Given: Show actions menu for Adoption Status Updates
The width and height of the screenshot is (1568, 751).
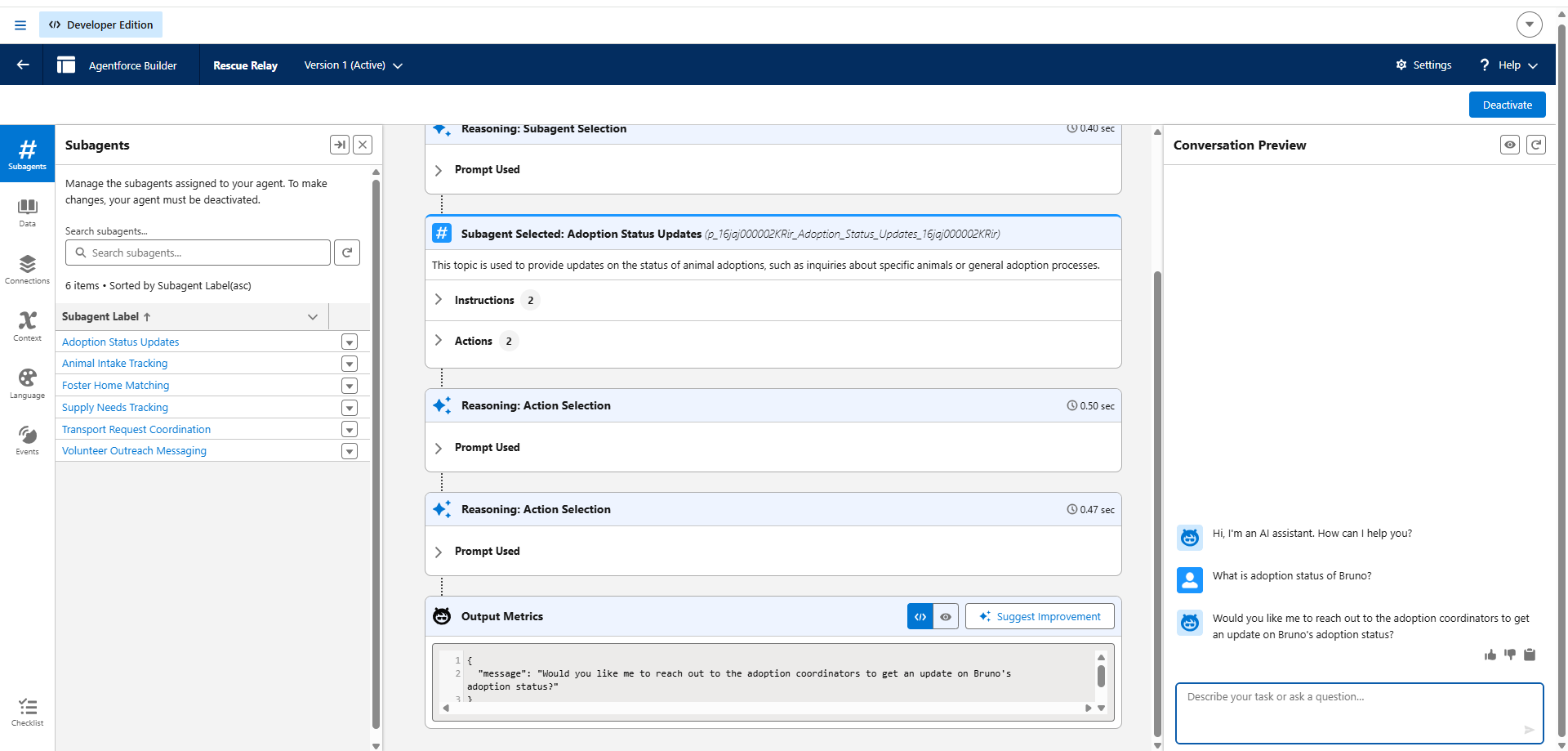Looking at the screenshot, I should point(350,342).
